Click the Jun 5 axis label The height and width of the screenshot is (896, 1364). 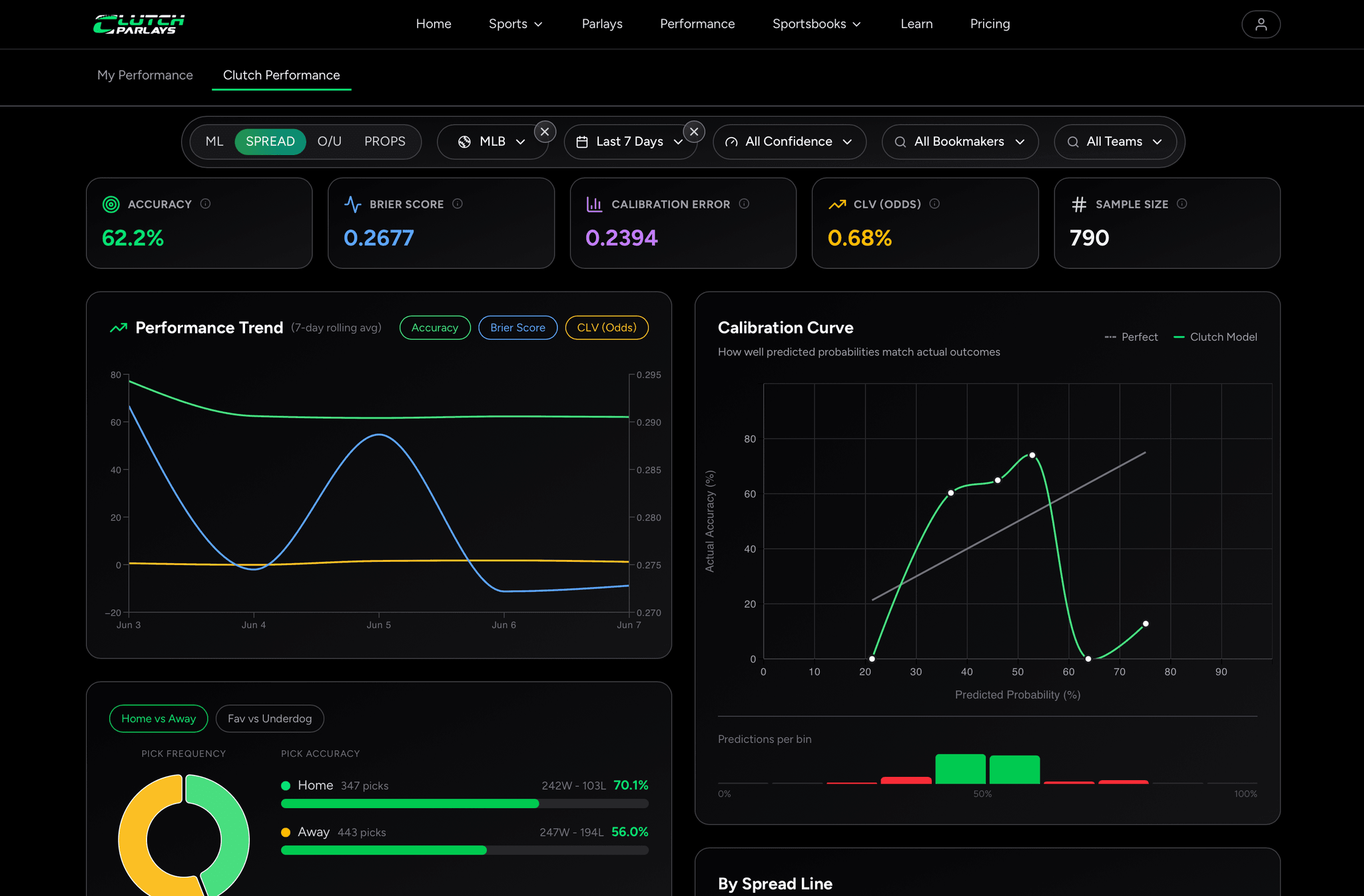[379, 625]
